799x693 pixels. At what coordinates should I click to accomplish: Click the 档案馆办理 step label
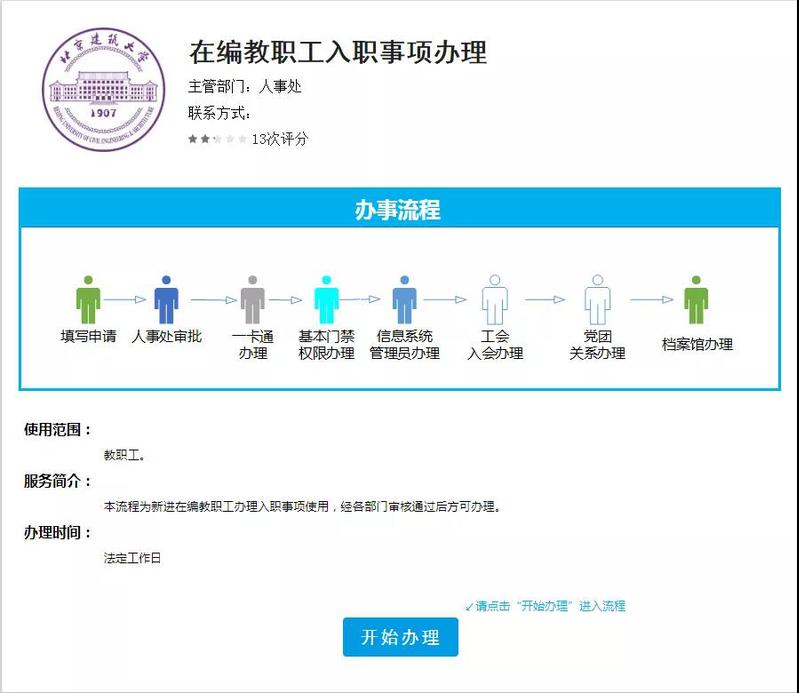point(697,344)
